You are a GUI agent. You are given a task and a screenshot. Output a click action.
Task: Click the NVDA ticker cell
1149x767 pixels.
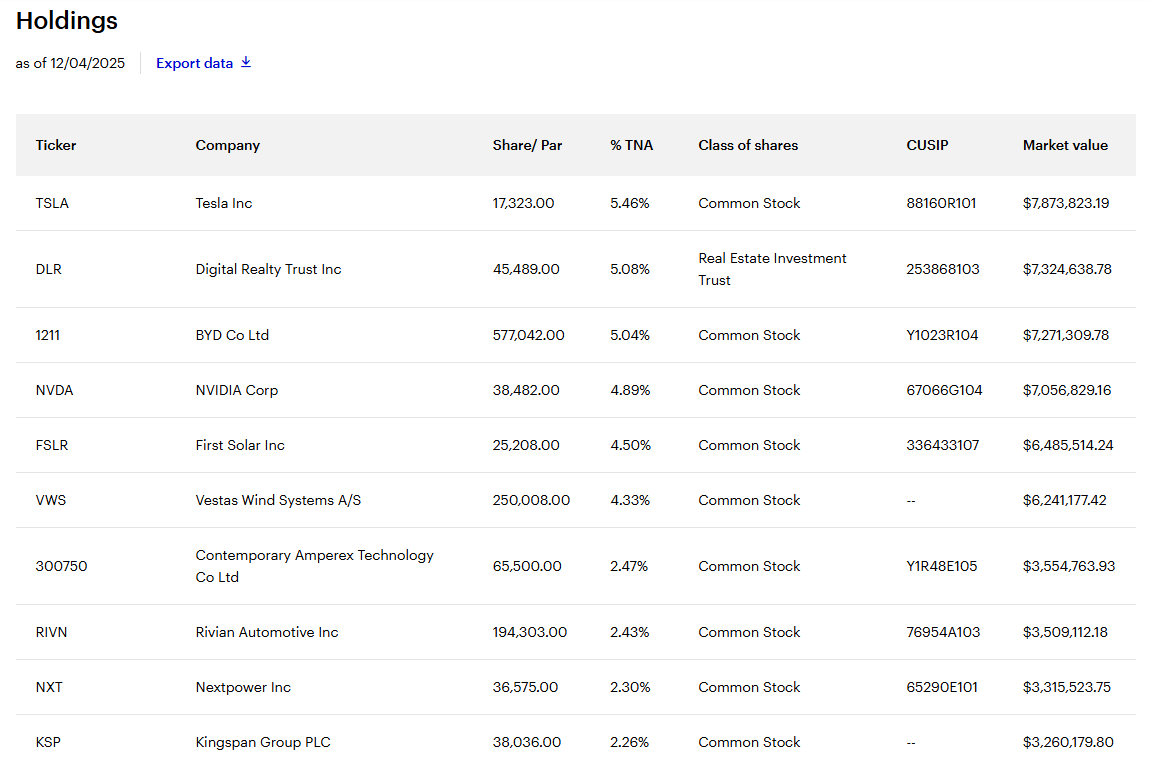point(54,390)
